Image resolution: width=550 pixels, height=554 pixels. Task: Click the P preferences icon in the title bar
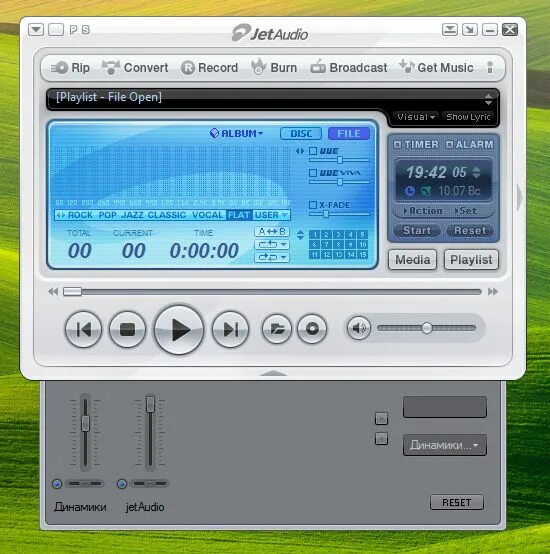[73, 30]
